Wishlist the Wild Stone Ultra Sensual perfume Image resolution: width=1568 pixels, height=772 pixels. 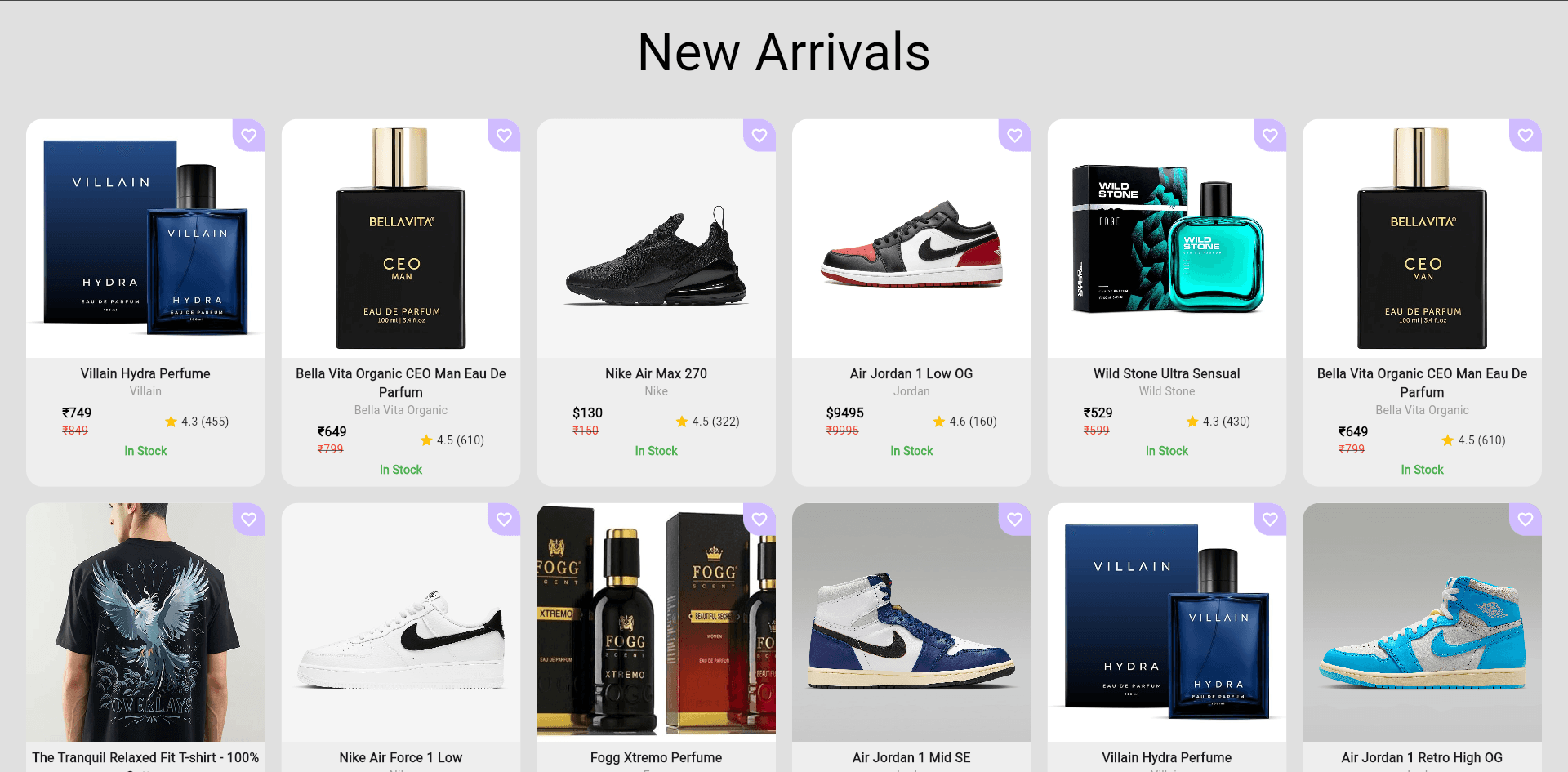pyautogui.click(x=1270, y=136)
